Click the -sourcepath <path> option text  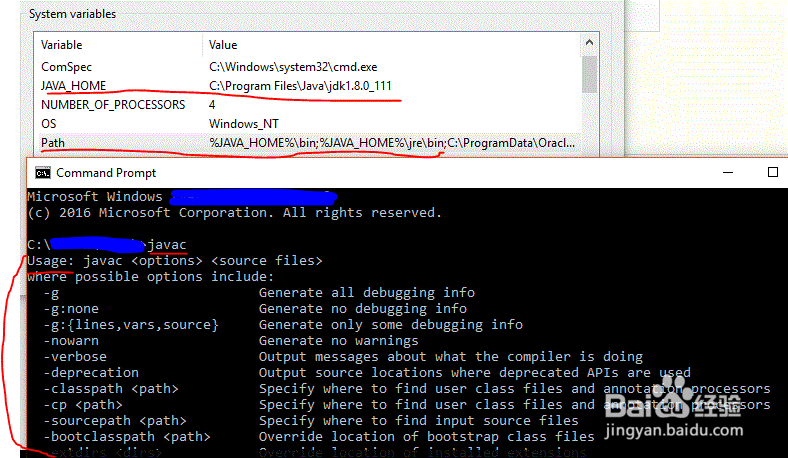click(x=115, y=421)
